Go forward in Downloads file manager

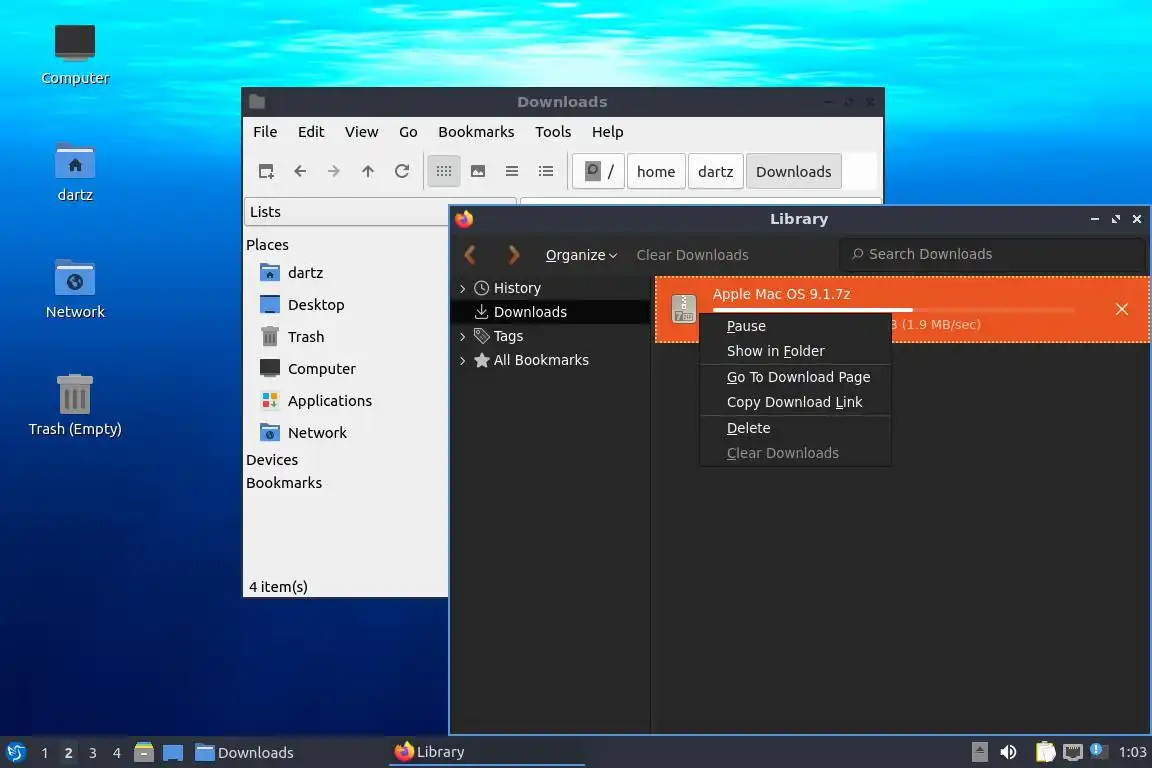tap(334, 171)
